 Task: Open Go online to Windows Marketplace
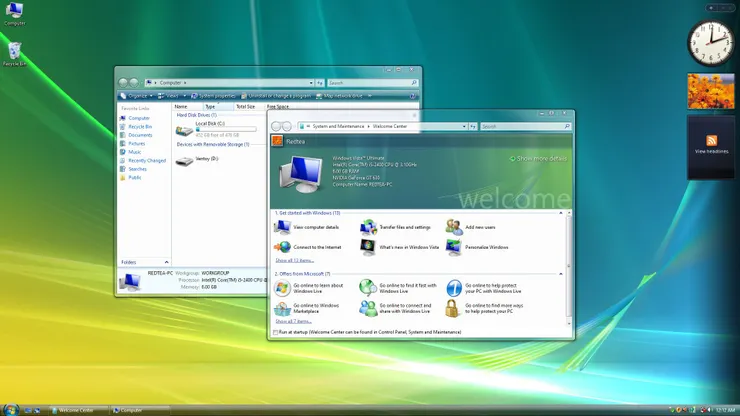[x=307, y=308]
